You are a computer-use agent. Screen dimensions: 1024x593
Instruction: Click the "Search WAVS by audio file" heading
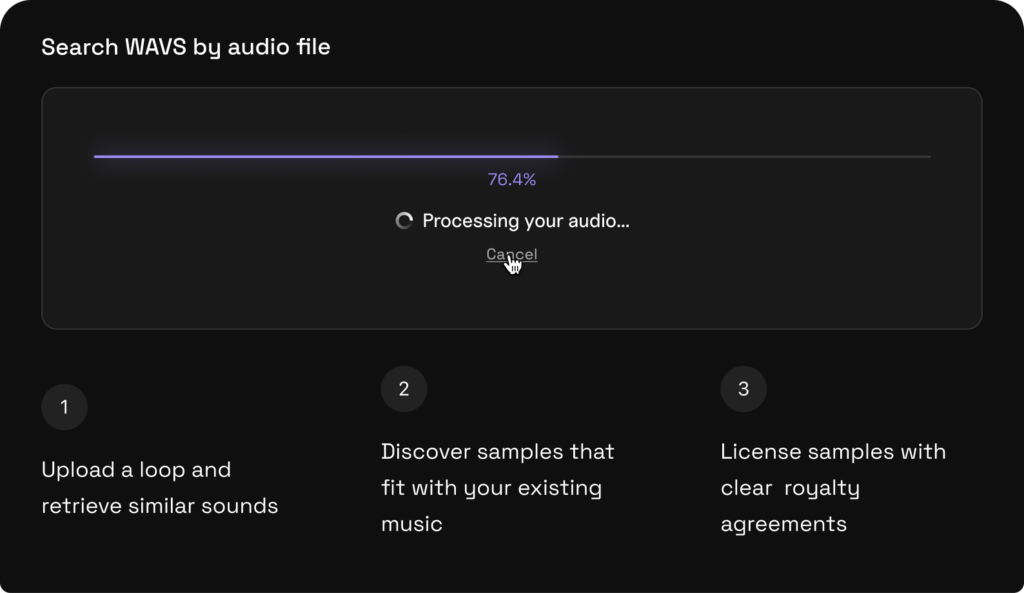point(185,46)
